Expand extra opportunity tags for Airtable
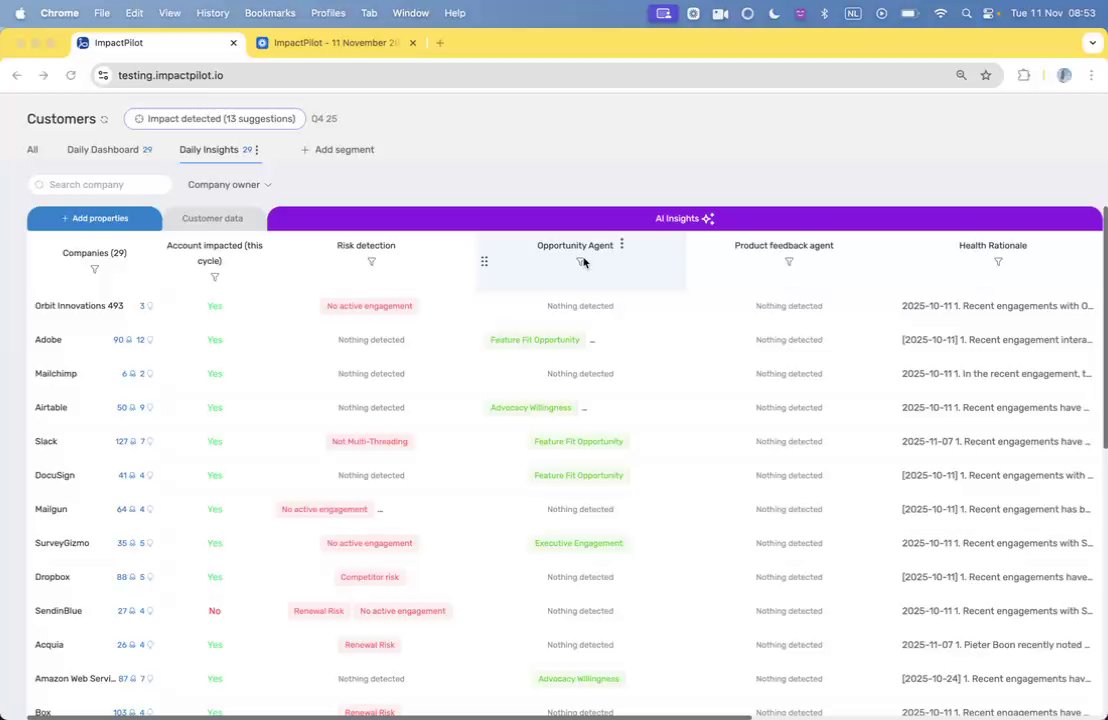The height and width of the screenshot is (720, 1108). [584, 408]
